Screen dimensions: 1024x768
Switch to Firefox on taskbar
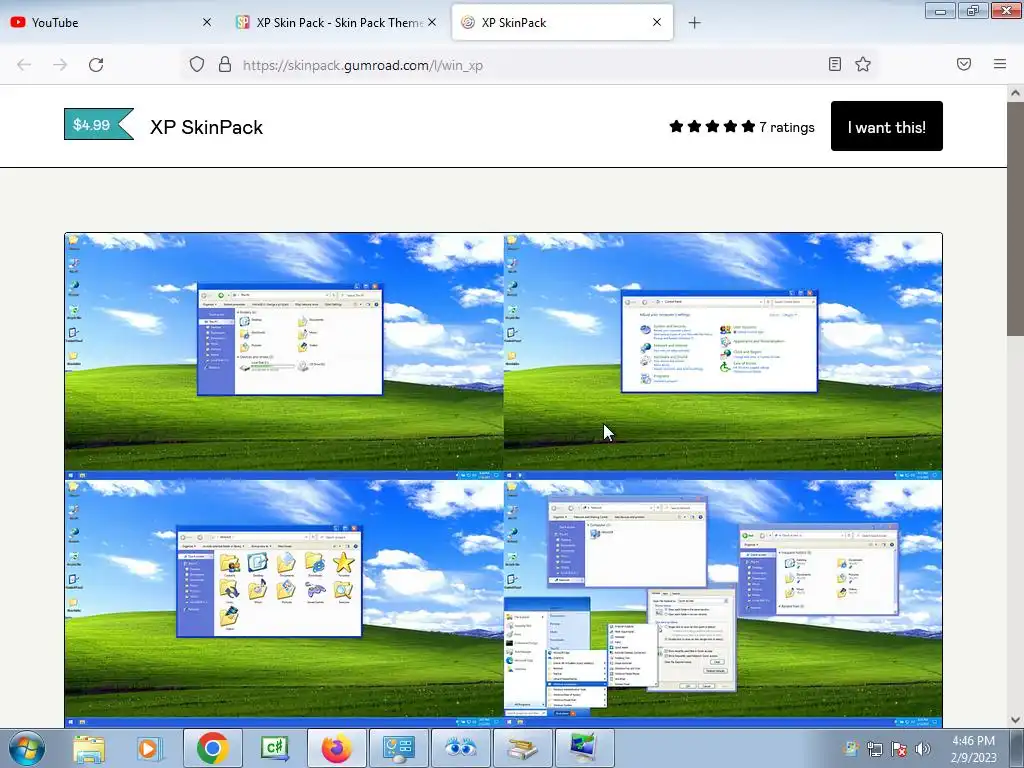(336, 748)
